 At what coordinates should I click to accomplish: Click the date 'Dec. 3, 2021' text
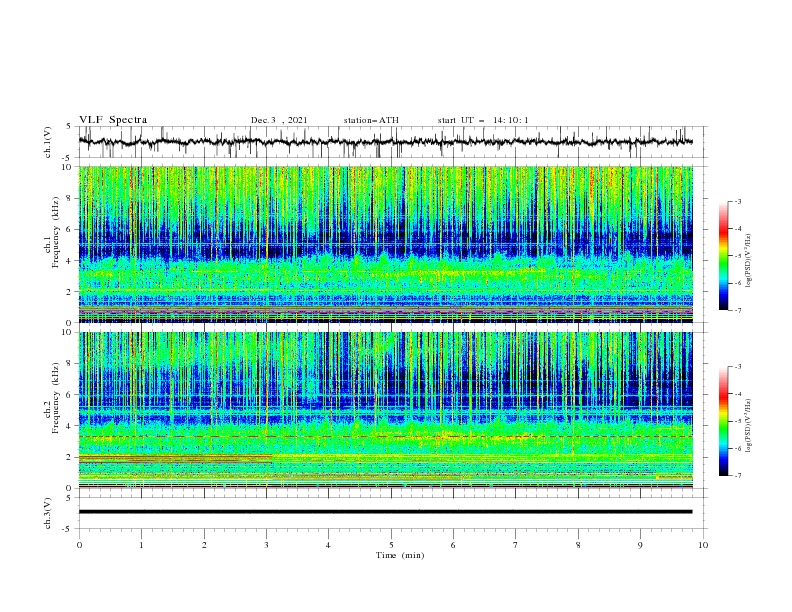pyautogui.click(x=279, y=120)
